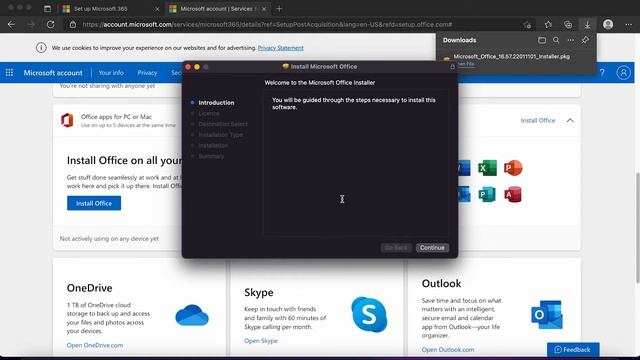
Task: Open the Microsoft apps grid launcher
Action: click(x=9, y=73)
